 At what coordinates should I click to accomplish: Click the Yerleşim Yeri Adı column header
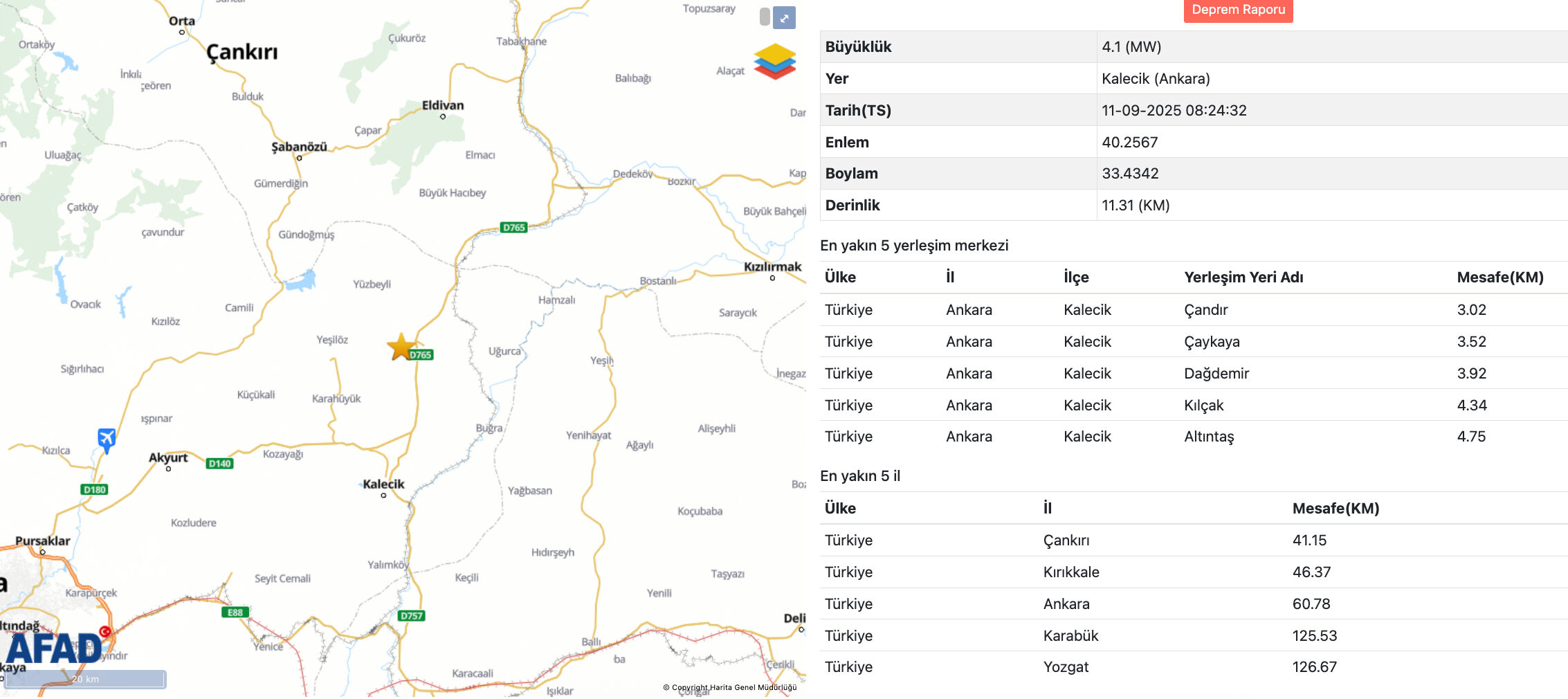(1243, 278)
